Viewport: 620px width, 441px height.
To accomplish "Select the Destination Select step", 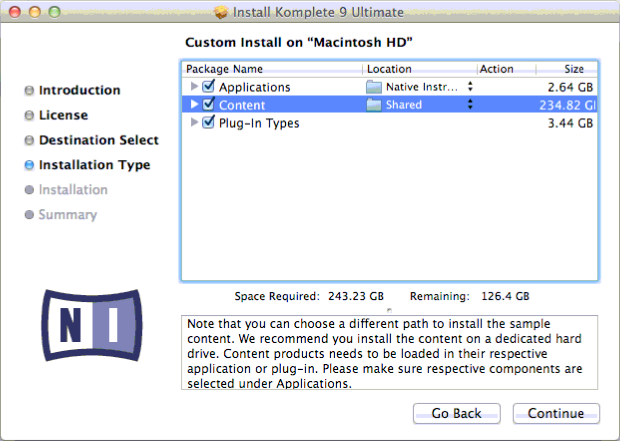I will tap(98, 140).
